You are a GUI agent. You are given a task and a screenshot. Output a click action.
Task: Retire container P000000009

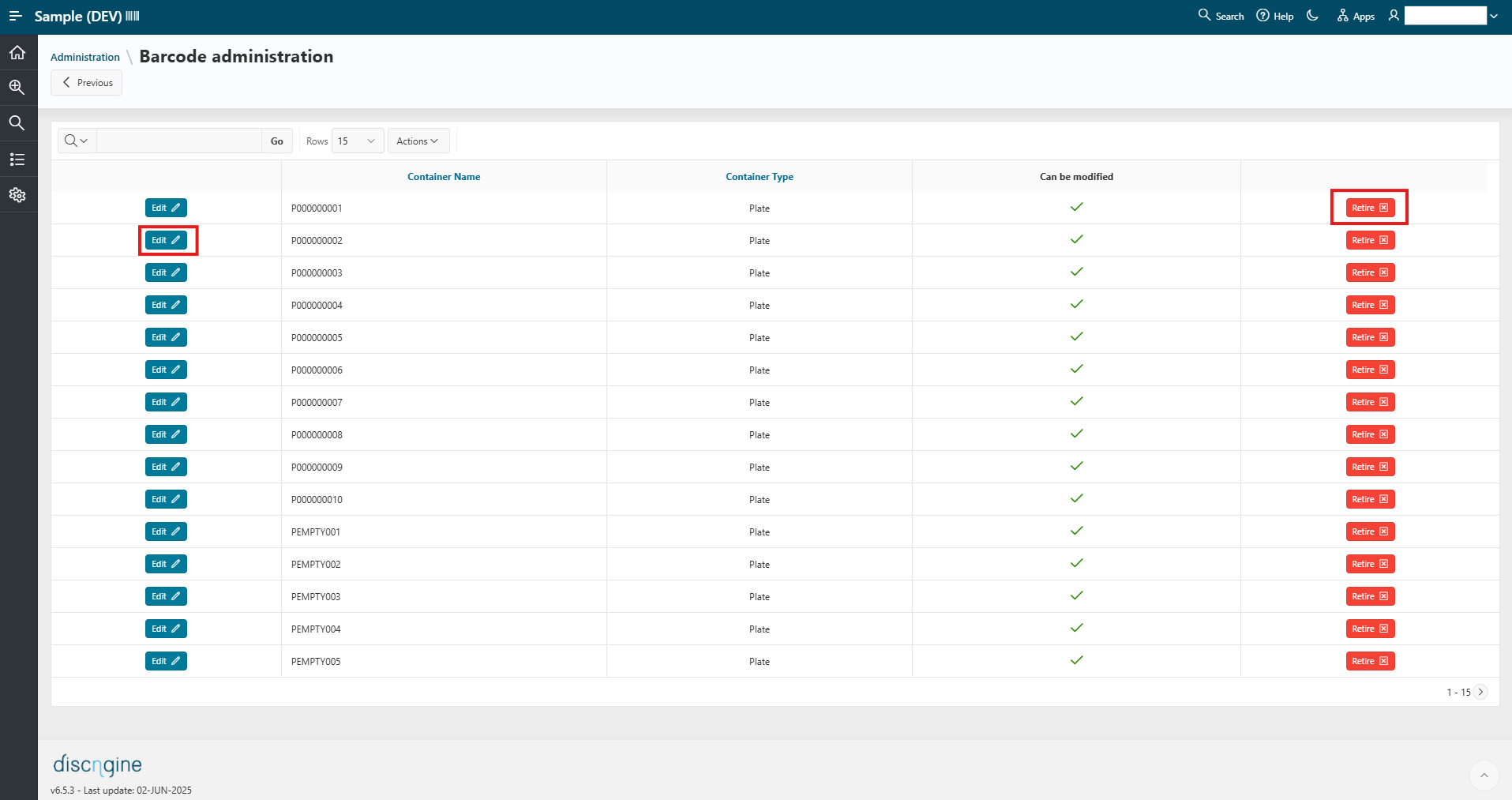(1370, 467)
